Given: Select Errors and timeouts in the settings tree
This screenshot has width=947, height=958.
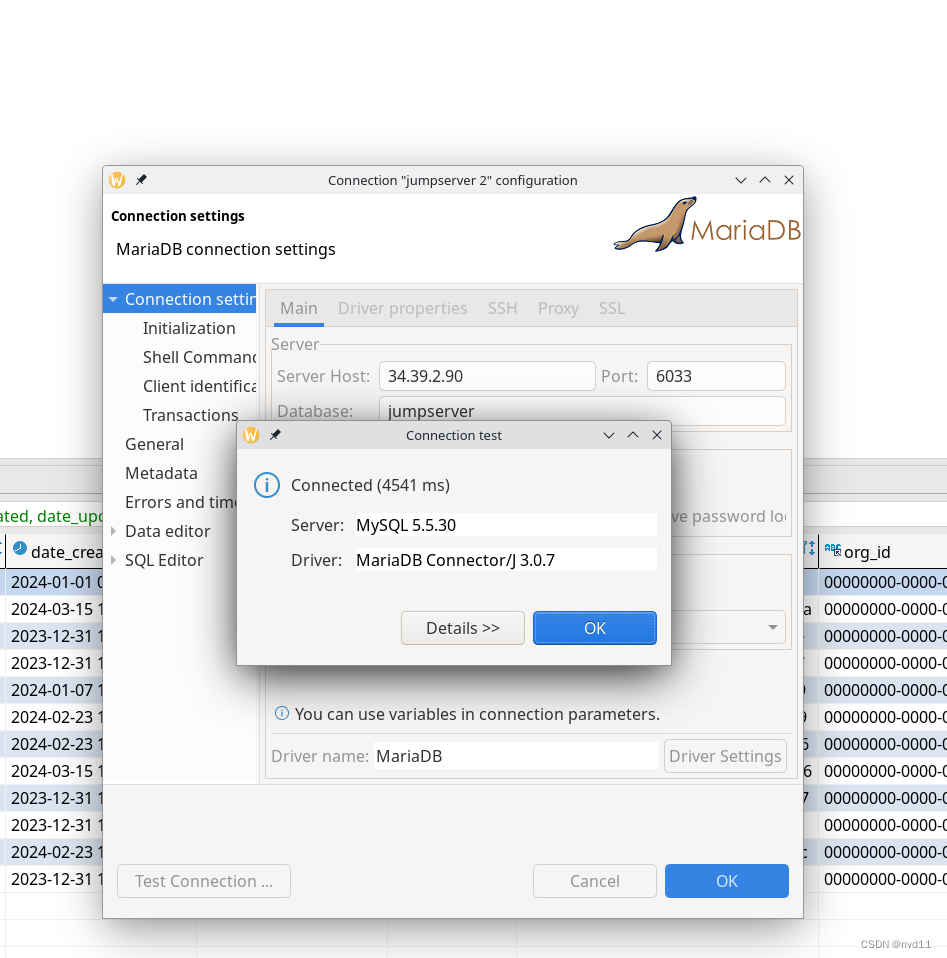Looking at the screenshot, I should [x=180, y=502].
